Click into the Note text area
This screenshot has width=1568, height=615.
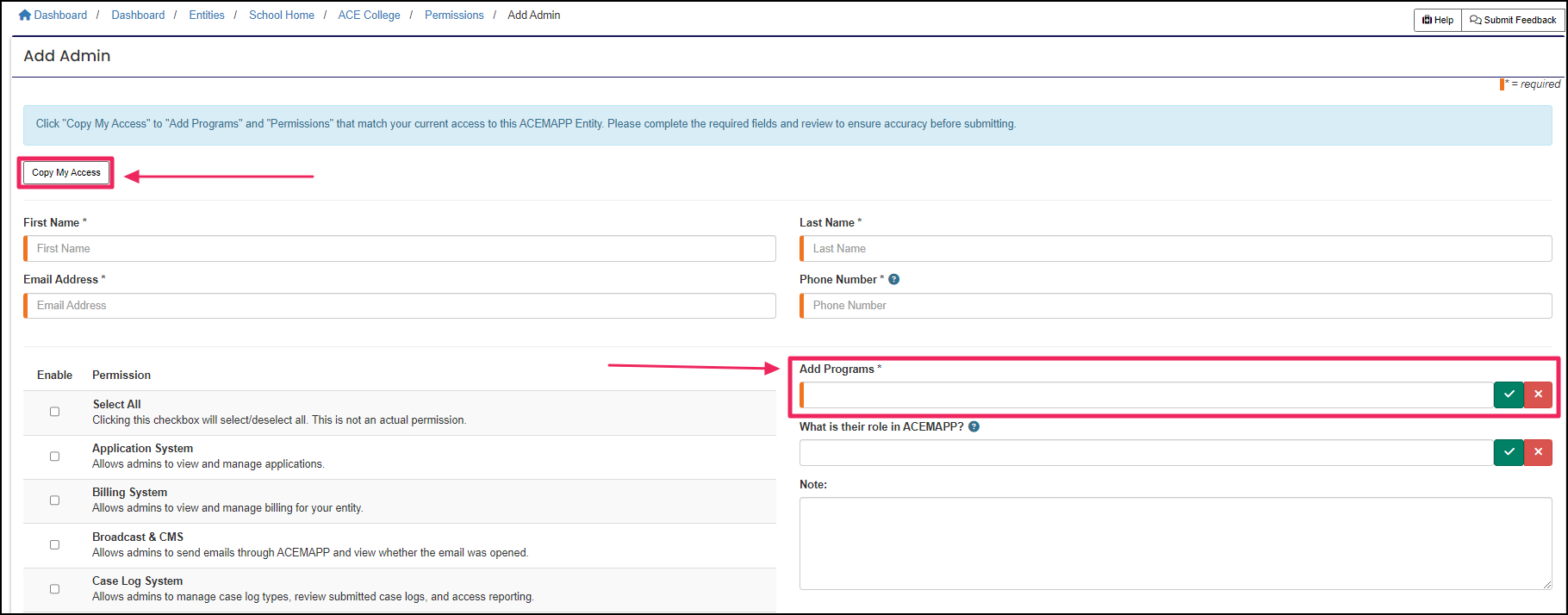coord(1176,544)
